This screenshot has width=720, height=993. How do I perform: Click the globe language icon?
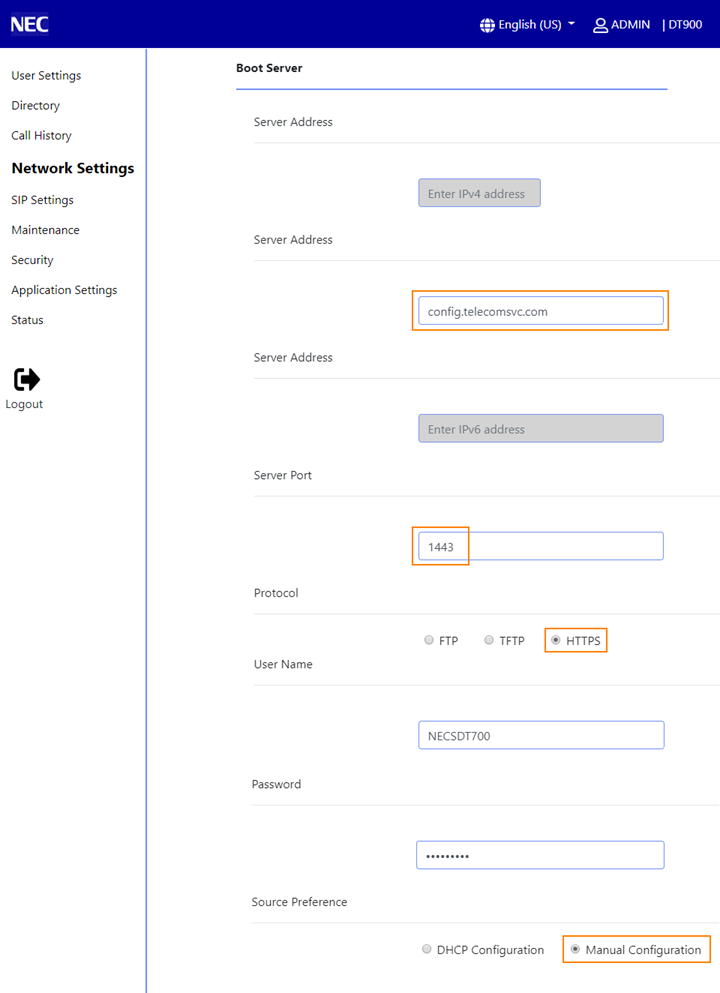coord(487,25)
